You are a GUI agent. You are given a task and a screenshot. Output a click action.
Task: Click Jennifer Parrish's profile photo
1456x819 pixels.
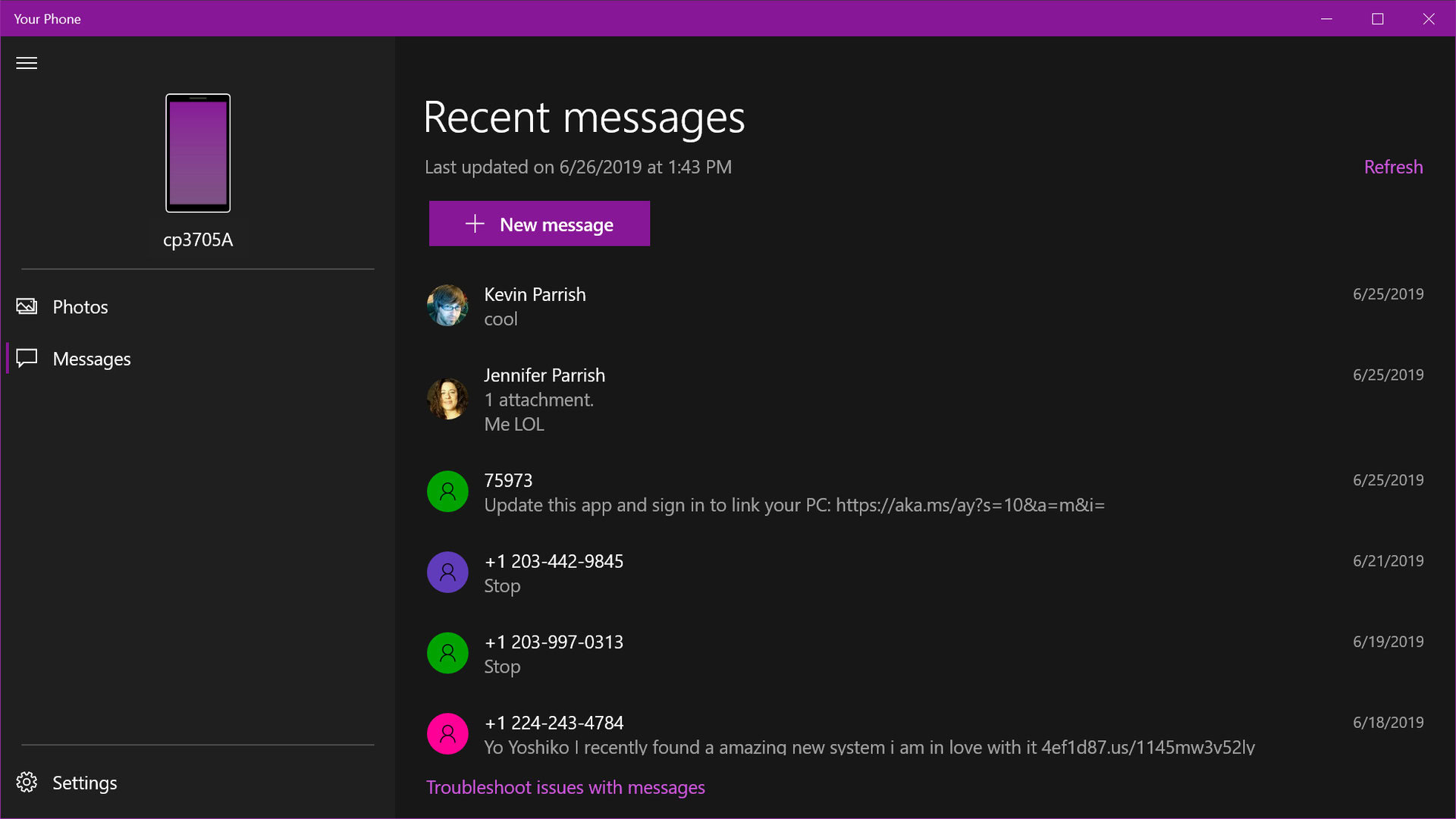pyautogui.click(x=447, y=399)
